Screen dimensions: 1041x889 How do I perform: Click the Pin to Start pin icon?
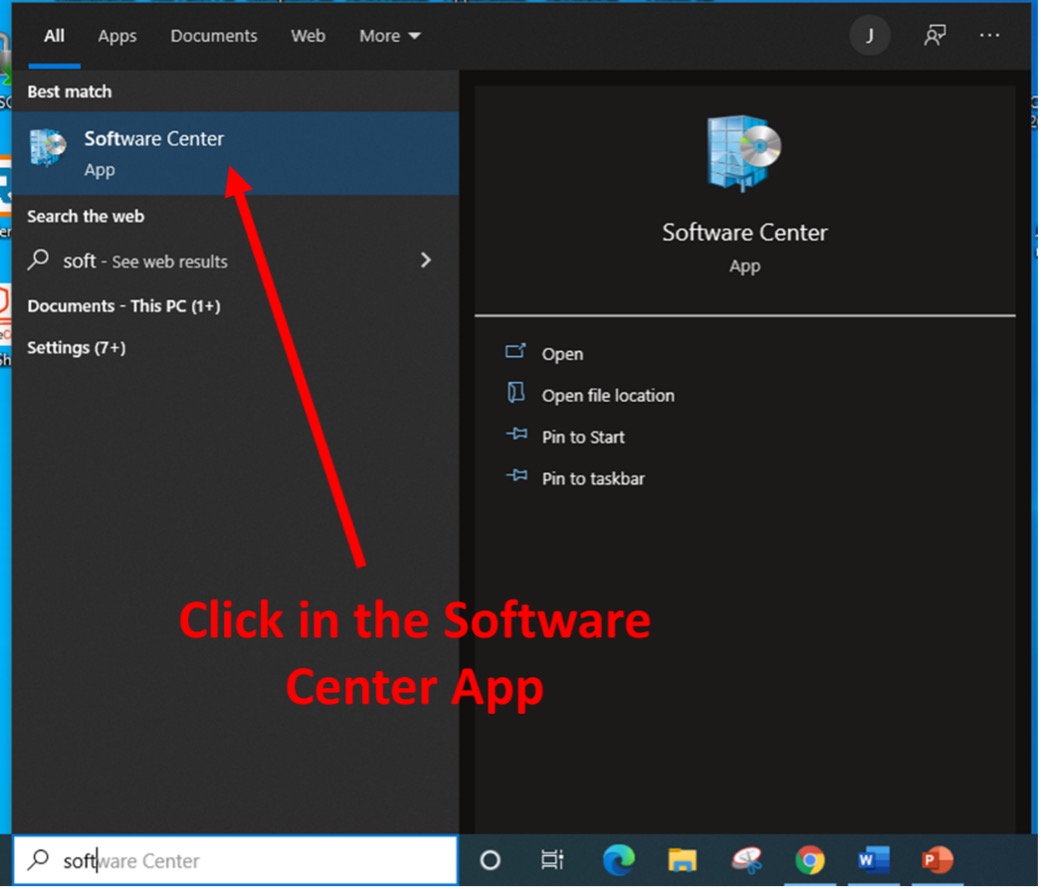click(x=517, y=436)
